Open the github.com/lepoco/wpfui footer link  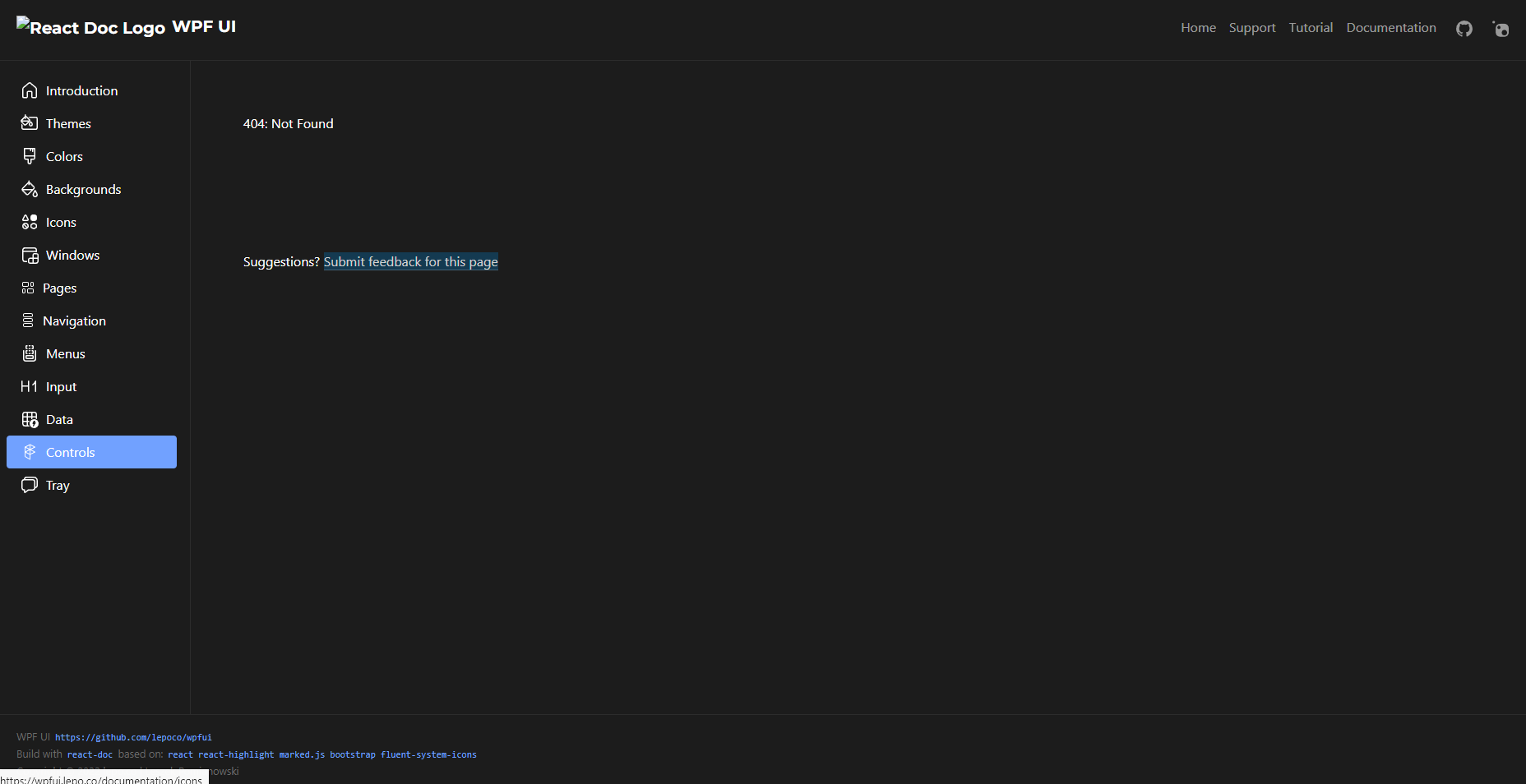133,737
